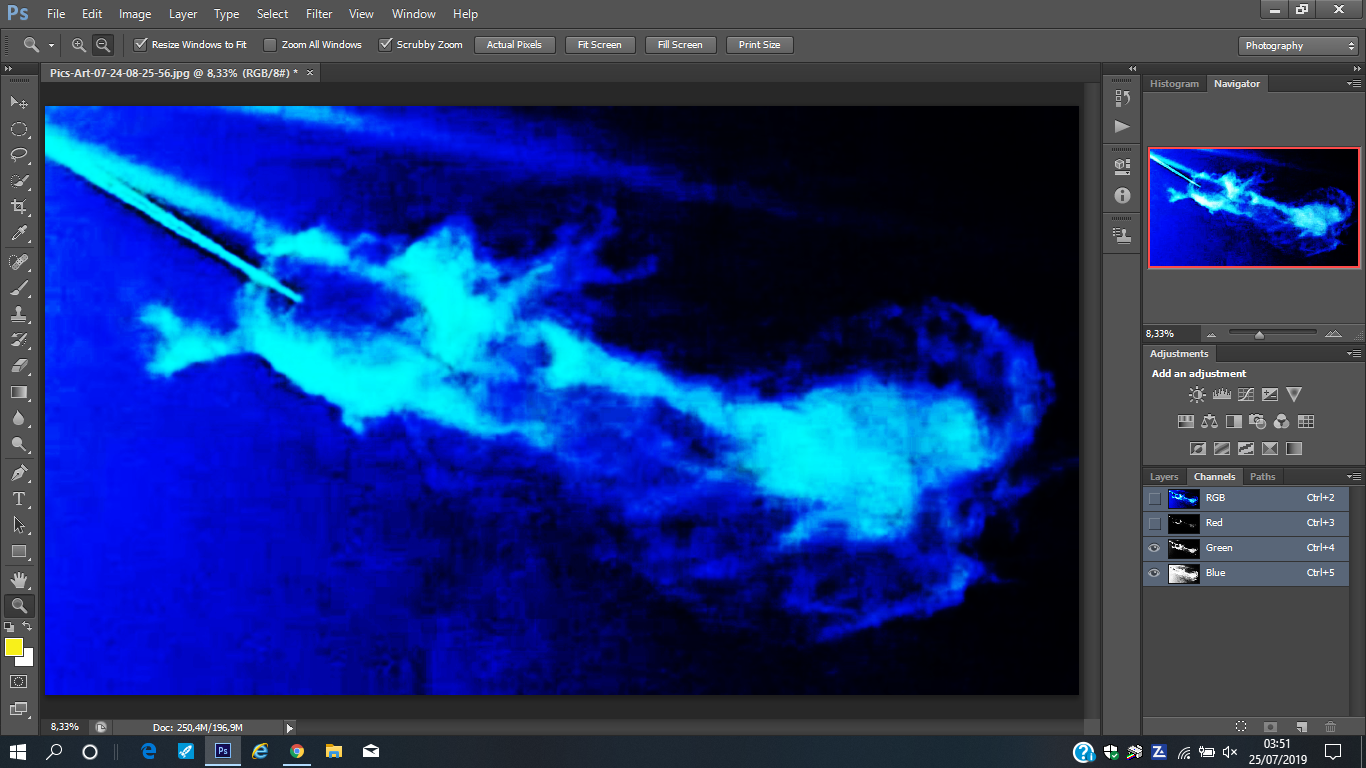Select the Crop tool
The image size is (1366, 768).
click(x=18, y=207)
